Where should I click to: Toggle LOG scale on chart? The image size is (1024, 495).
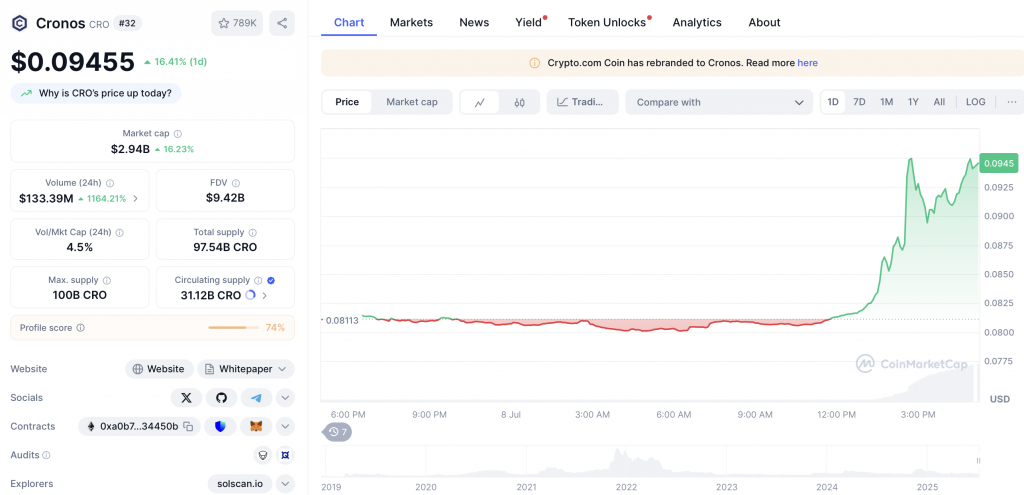pos(976,102)
